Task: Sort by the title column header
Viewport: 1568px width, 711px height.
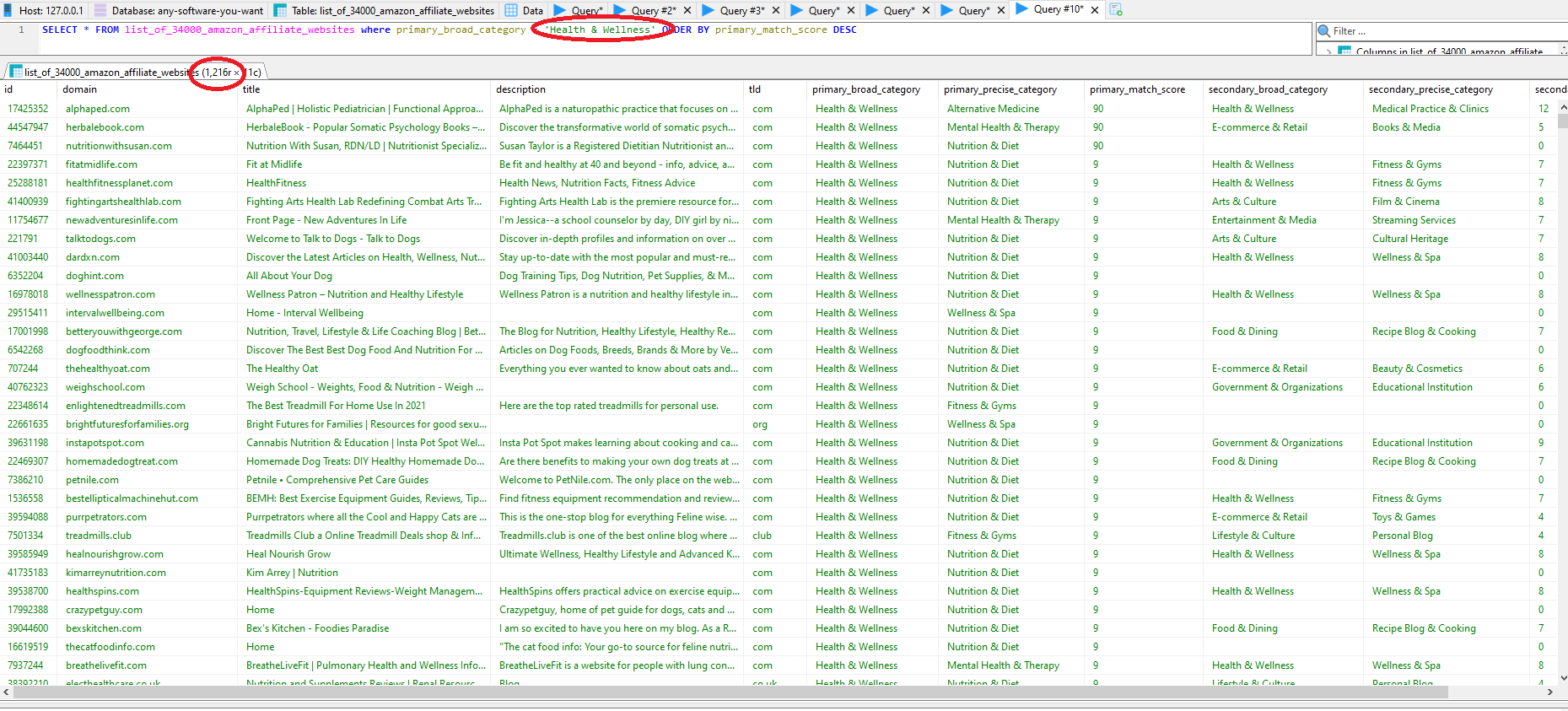Action: point(364,89)
